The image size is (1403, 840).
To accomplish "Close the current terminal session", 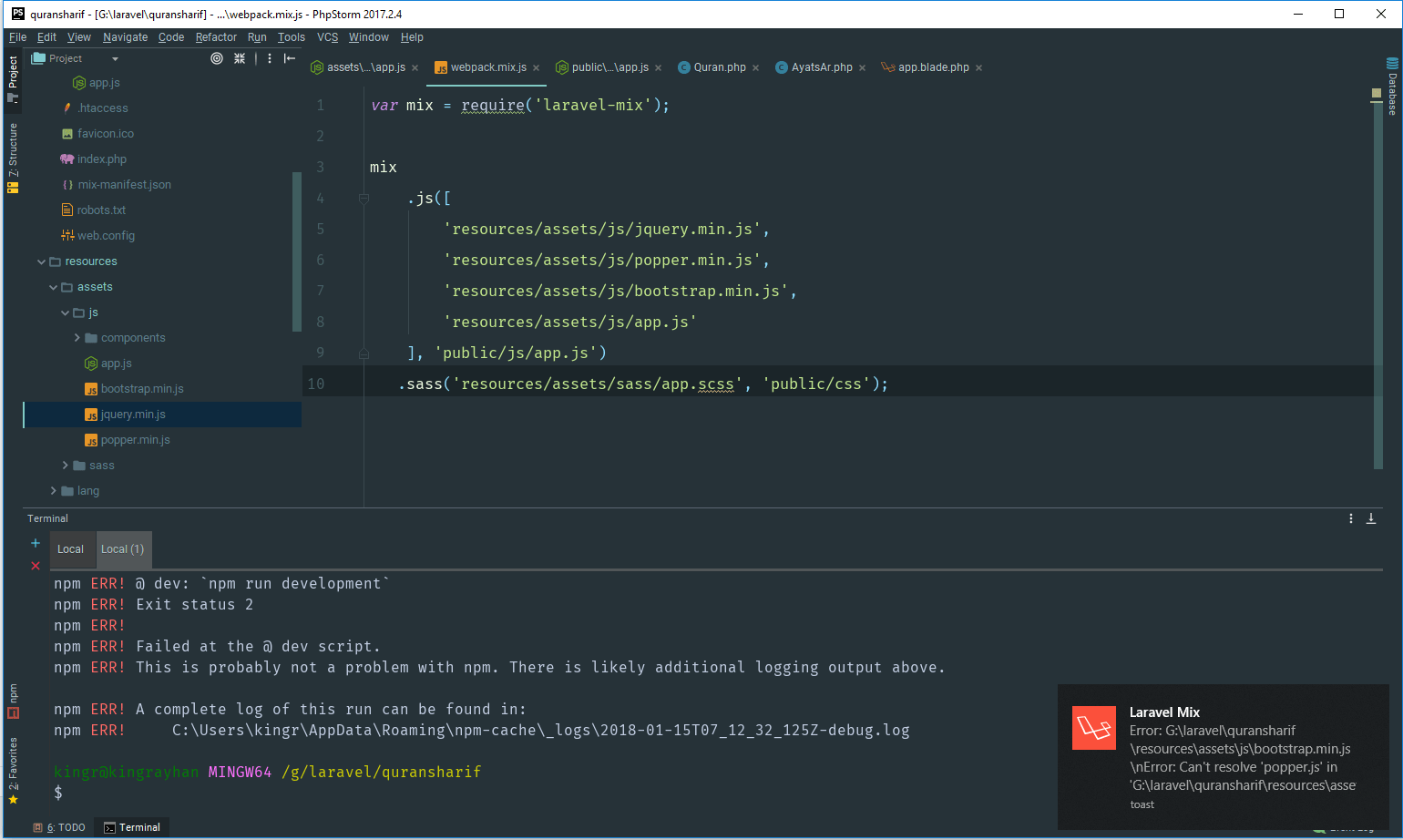I will (x=35, y=565).
